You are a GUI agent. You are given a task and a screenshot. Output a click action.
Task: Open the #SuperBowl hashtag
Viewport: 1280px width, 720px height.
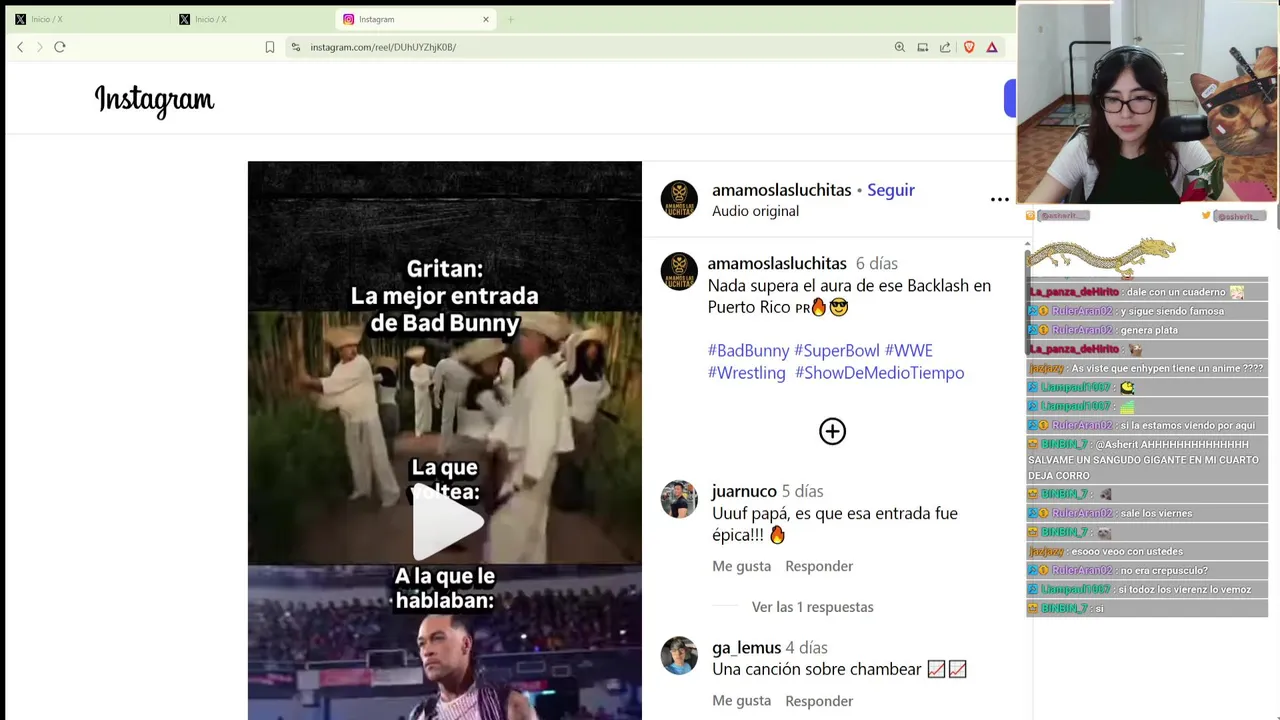click(x=836, y=350)
